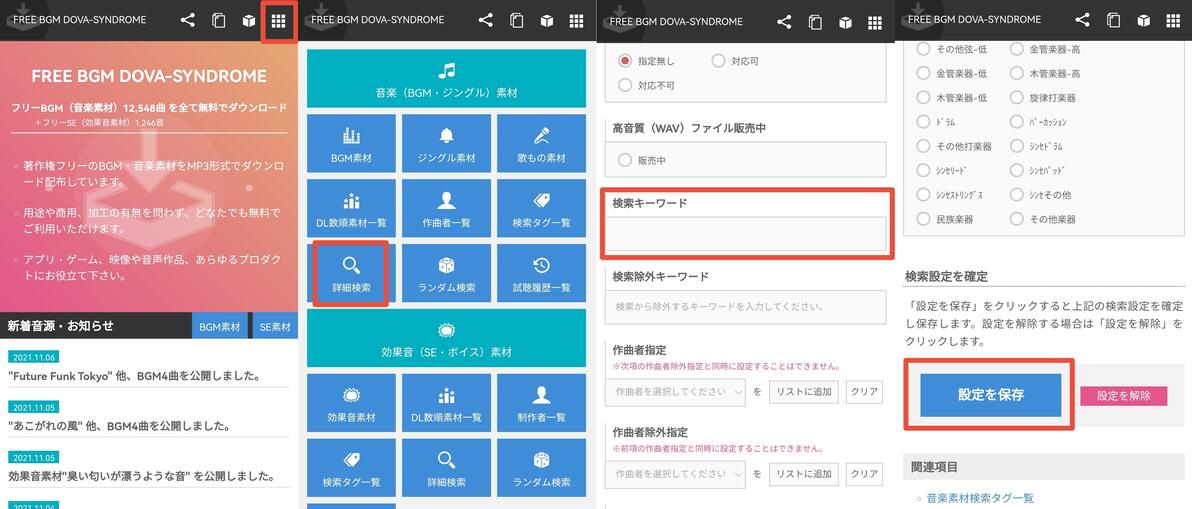Click クリア under 作曲者除外指定

[x=864, y=473]
